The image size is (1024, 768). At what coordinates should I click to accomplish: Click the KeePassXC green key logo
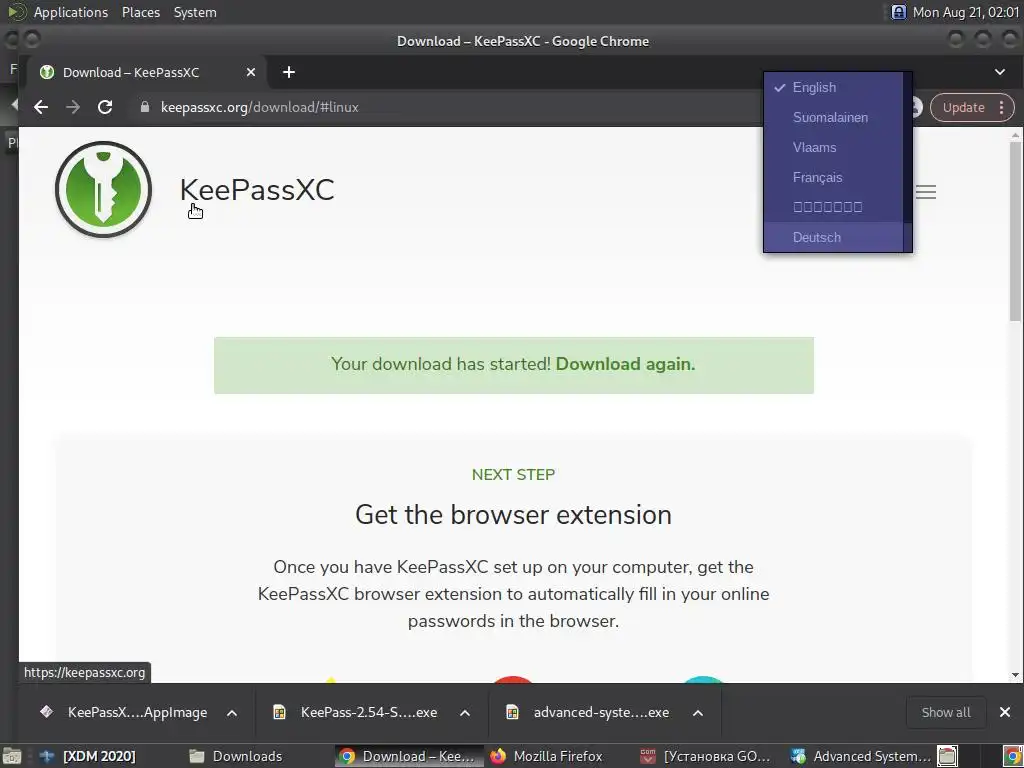tap(103, 189)
